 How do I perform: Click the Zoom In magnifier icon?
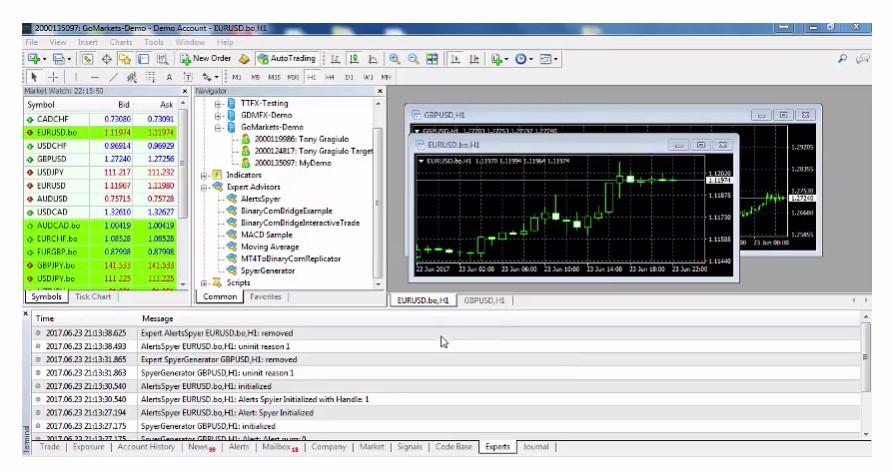[395, 59]
